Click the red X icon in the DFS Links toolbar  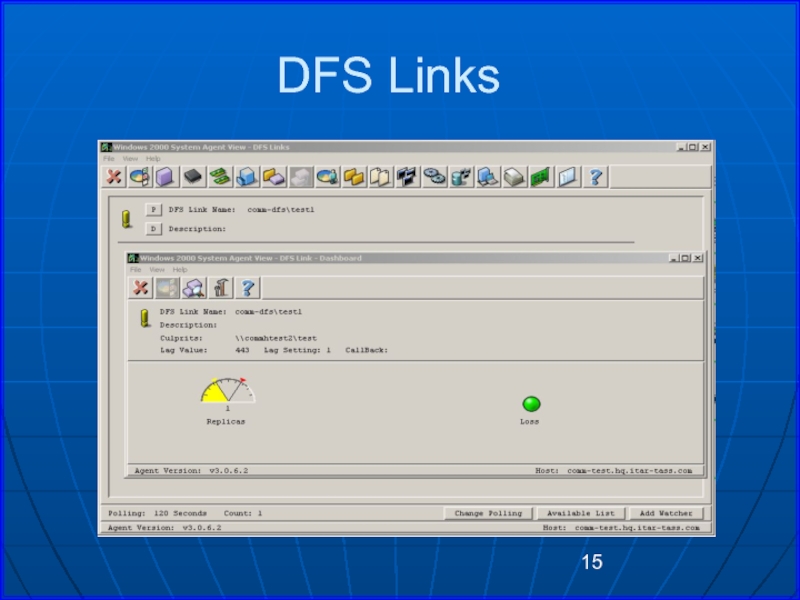point(114,177)
